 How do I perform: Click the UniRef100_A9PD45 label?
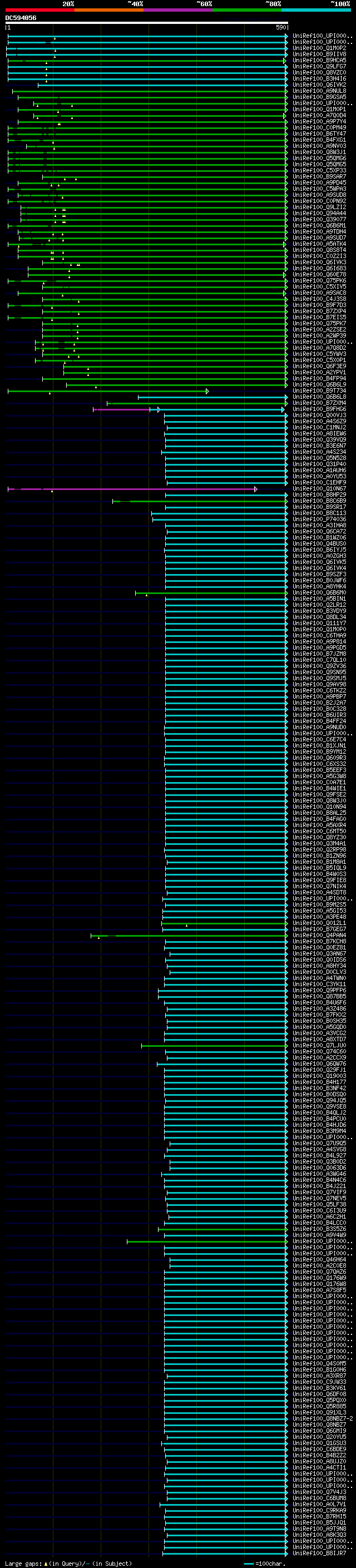click(319, 182)
